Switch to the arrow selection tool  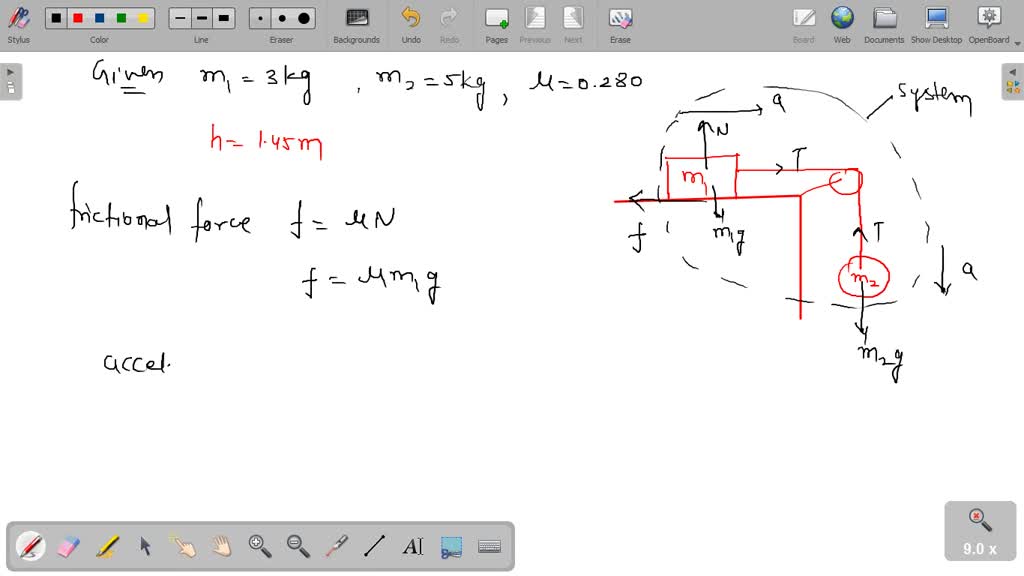coord(144,546)
